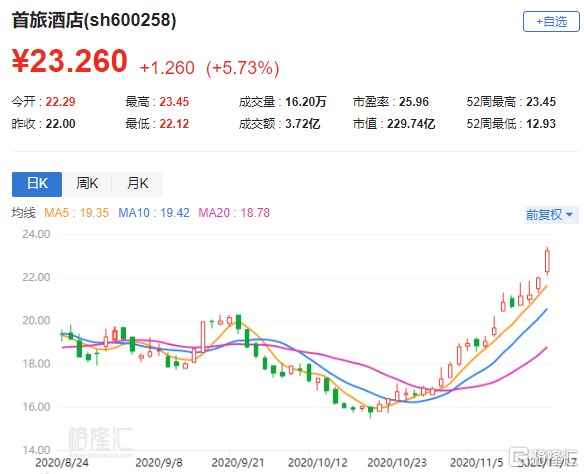Screen dimensions: 584x474
Task: Click the 52周最高 value 23.45
Action: tap(541, 102)
